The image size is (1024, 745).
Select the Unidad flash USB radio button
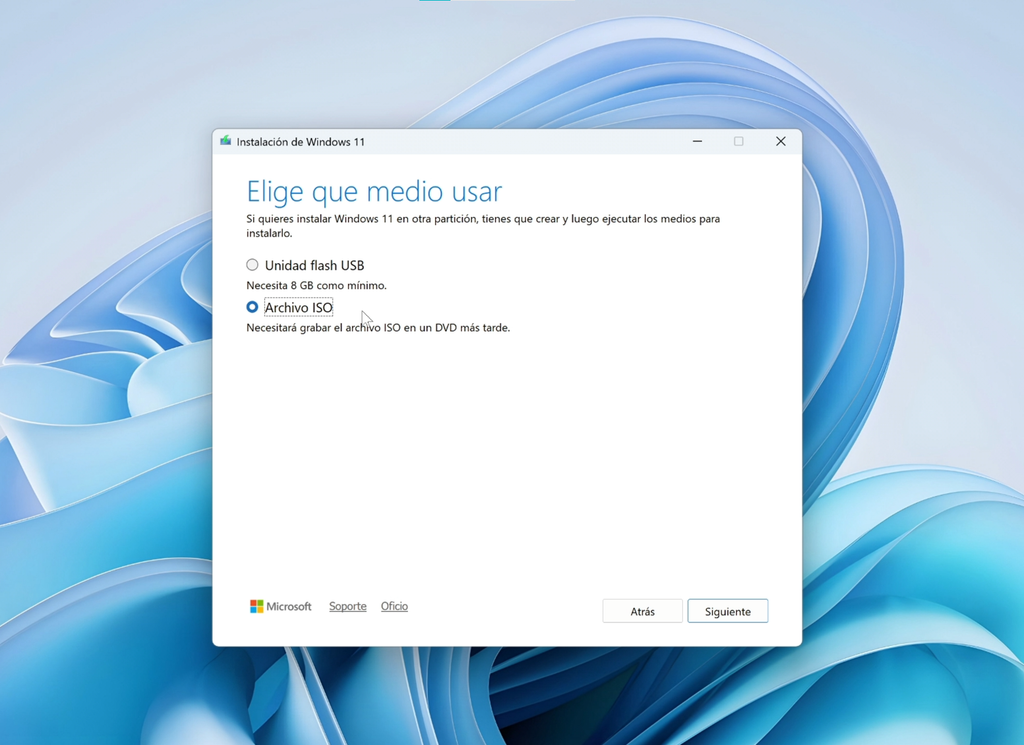(252, 265)
